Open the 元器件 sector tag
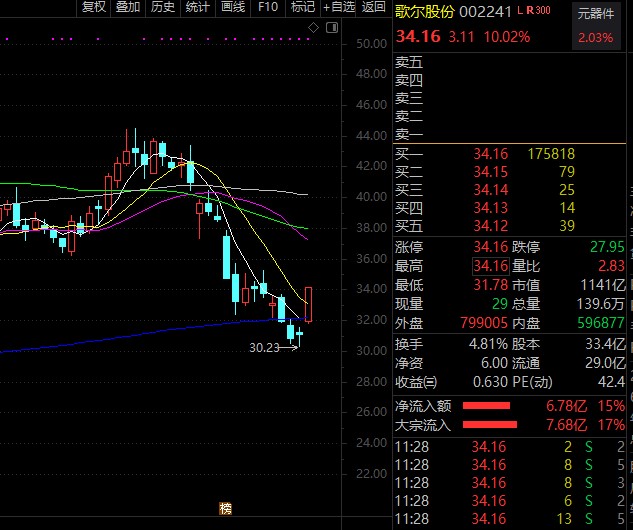The image size is (633, 530). [597, 13]
